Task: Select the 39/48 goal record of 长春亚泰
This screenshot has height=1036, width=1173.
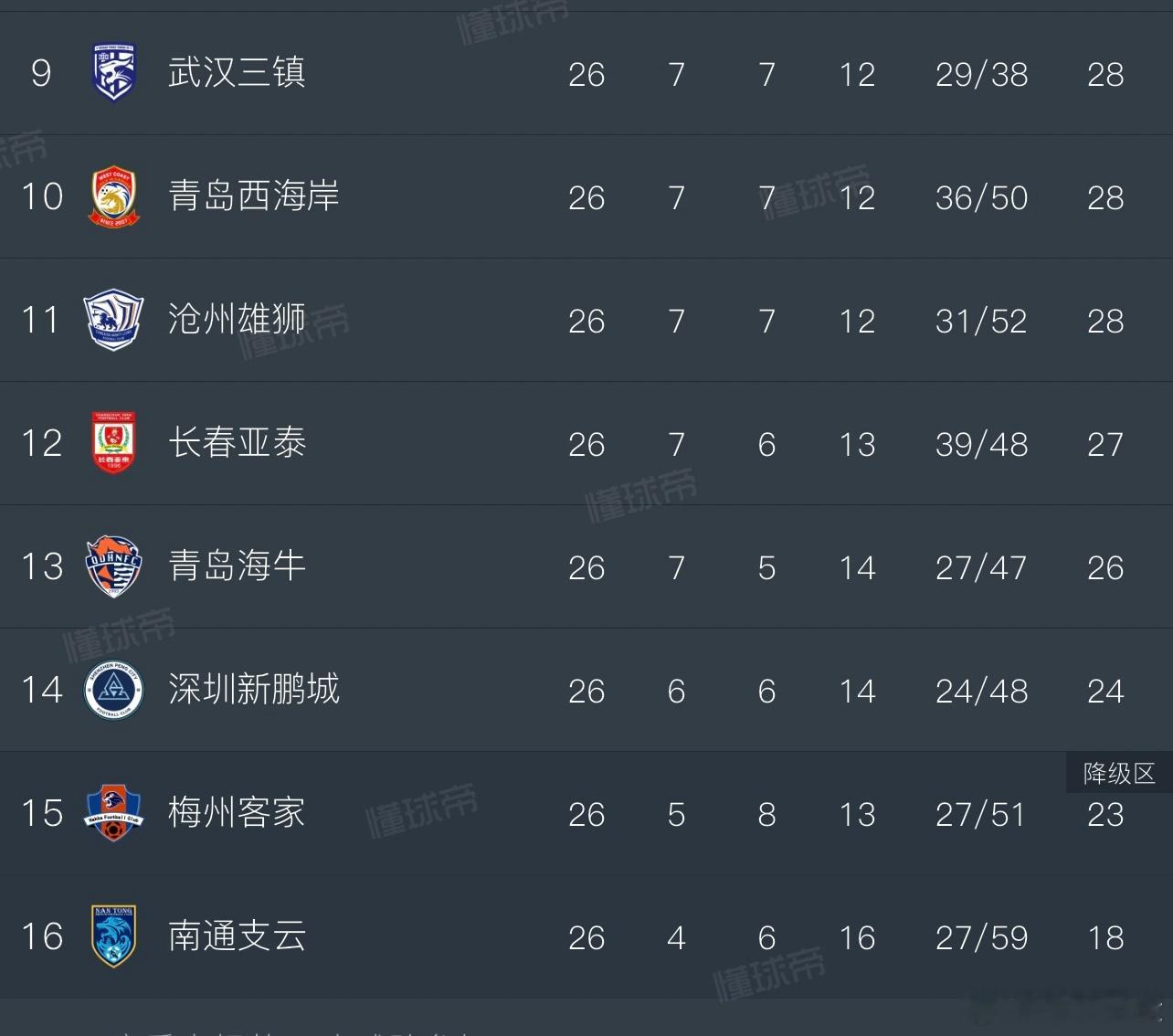Action: point(981,444)
